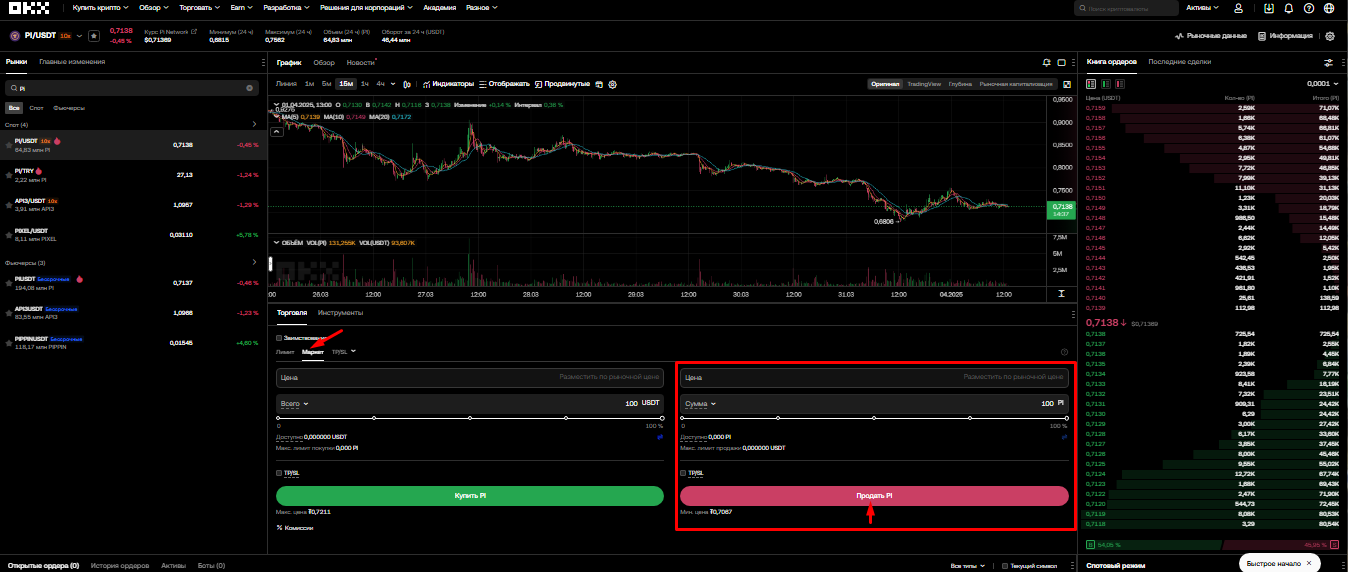Expand the Купить крипто menu
The image size is (1348, 572).
coord(100,8)
